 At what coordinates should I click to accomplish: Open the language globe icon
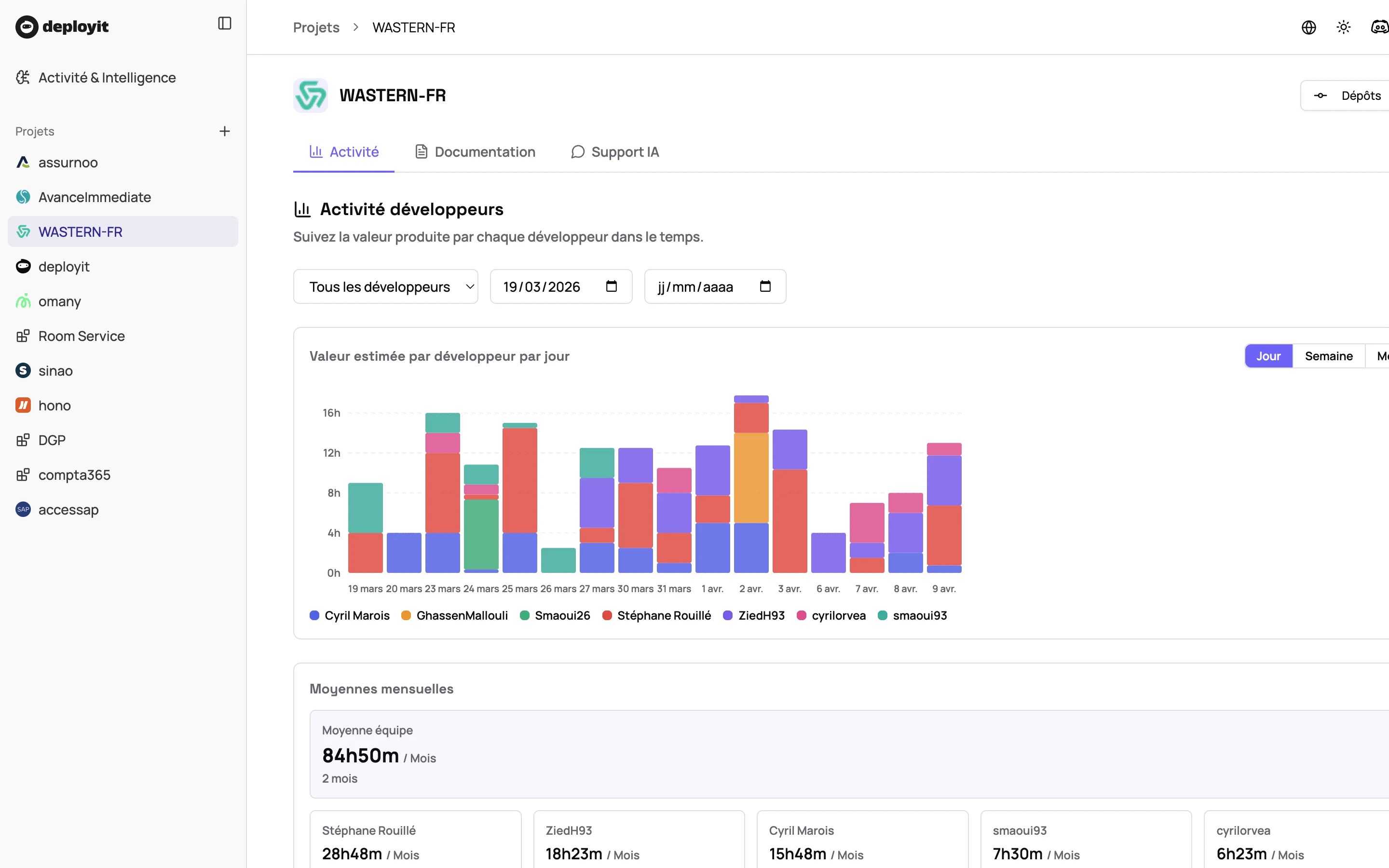[x=1308, y=27]
